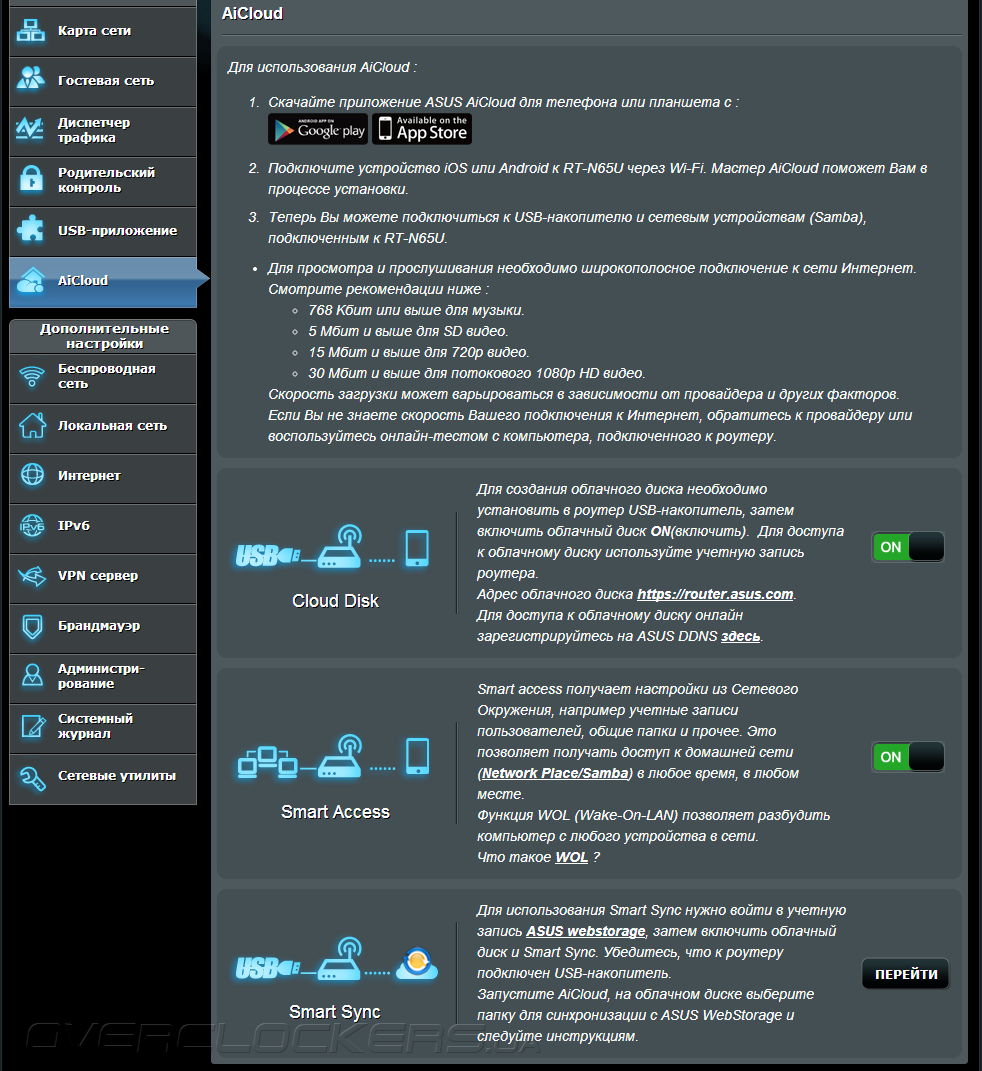Toggle the Cloud Disk ON switch
Image resolution: width=982 pixels, height=1071 pixels.
tap(908, 547)
